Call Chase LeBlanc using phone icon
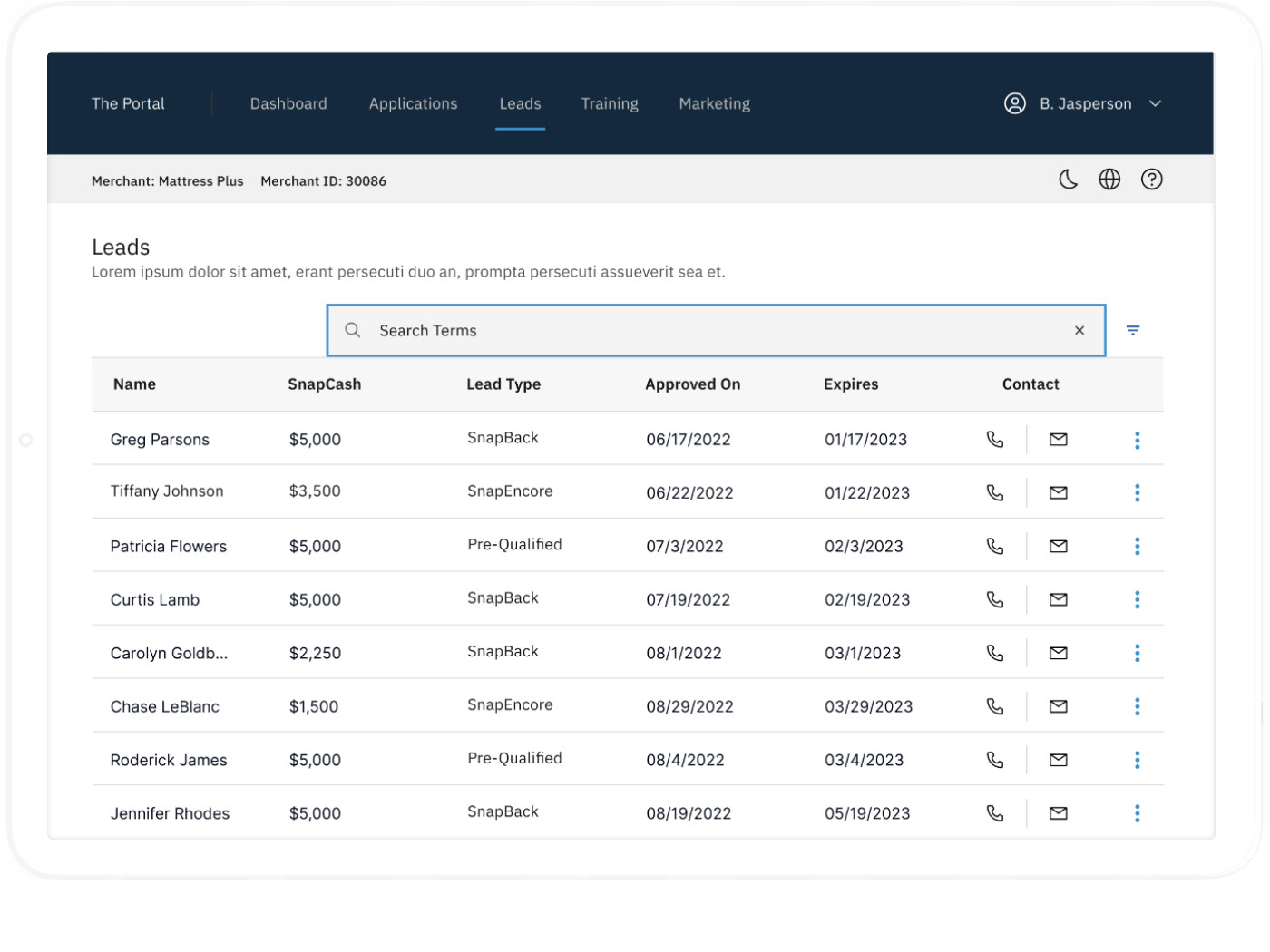1270x952 pixels. [995, 707]
